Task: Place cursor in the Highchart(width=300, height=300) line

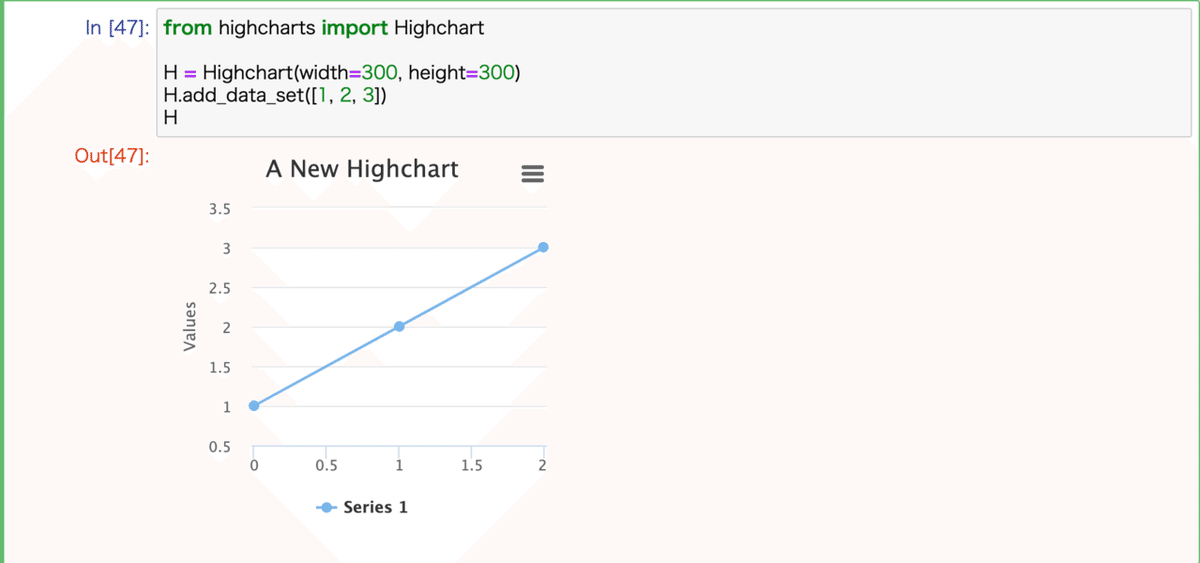Action: 341,73
